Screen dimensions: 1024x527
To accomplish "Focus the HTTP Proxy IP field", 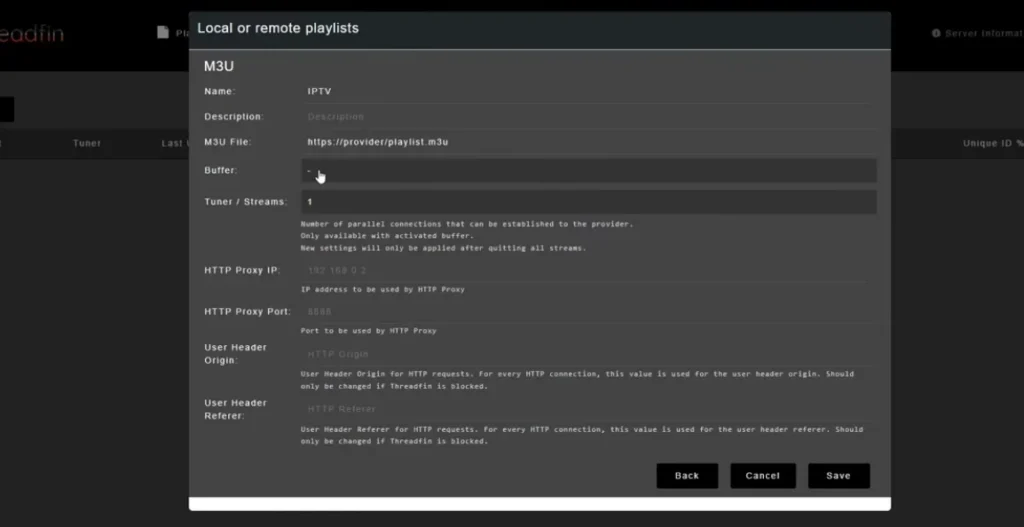I will (x=586, y=270).
